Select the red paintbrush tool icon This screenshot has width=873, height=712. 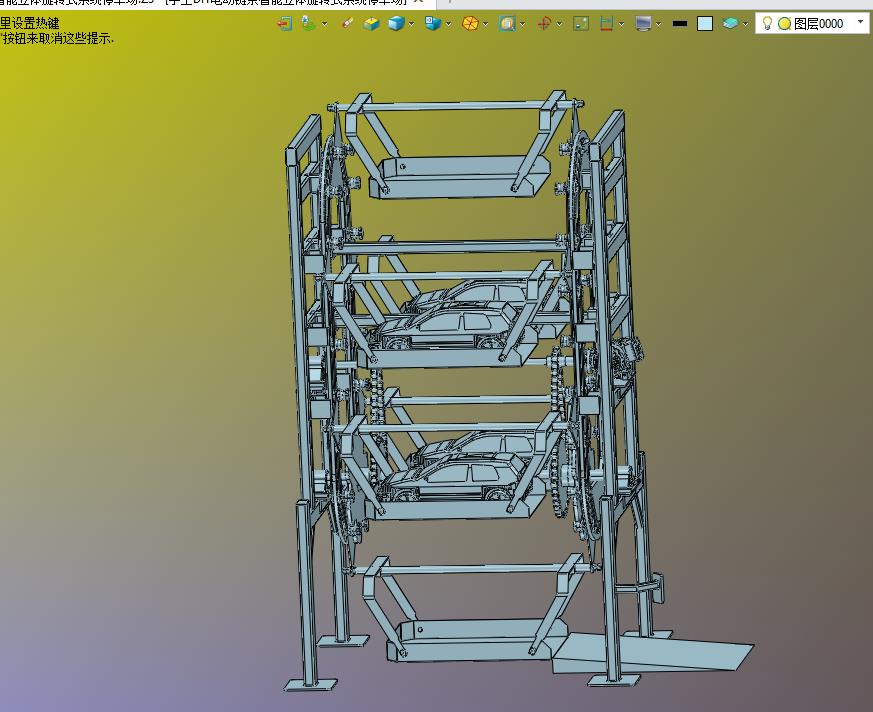(x=347, y=23)
